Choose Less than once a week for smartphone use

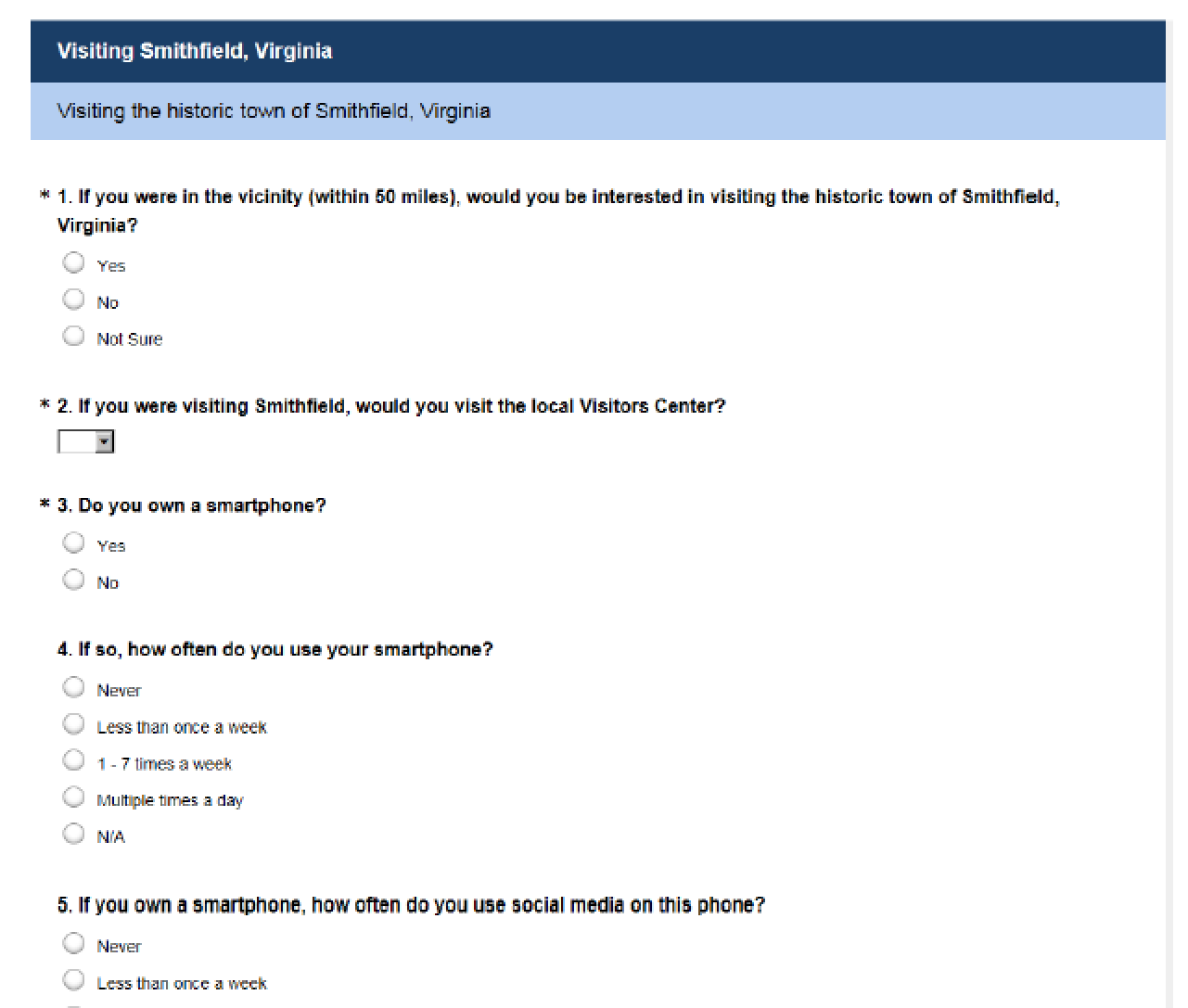73,723
